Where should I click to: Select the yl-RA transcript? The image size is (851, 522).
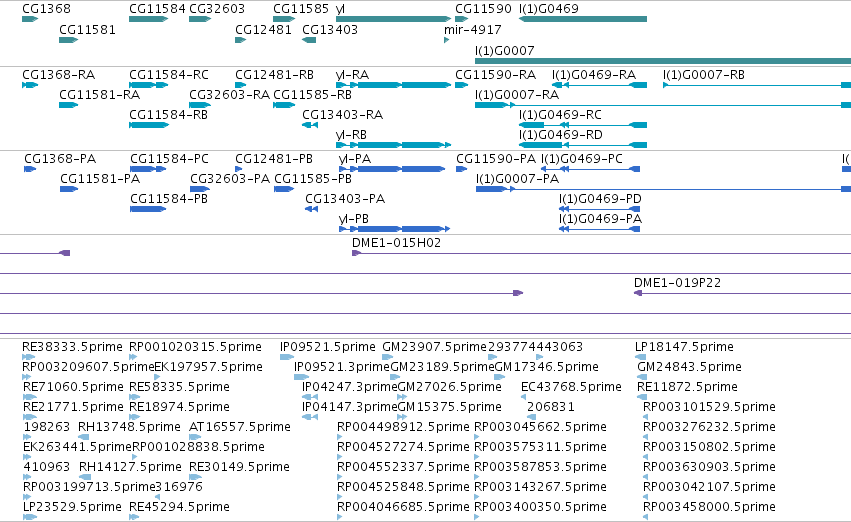coord(393,85)
